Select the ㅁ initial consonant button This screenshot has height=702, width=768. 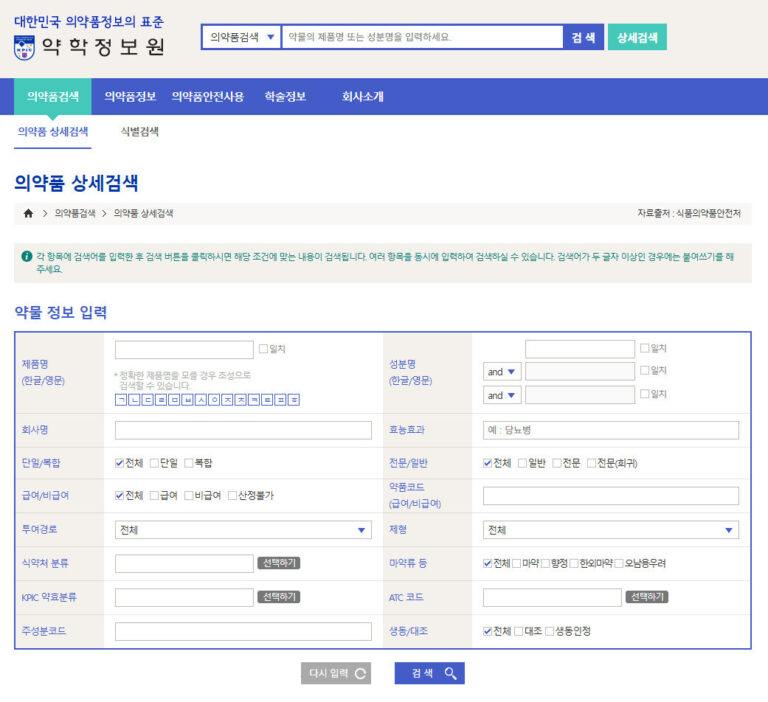pos(174,400)
